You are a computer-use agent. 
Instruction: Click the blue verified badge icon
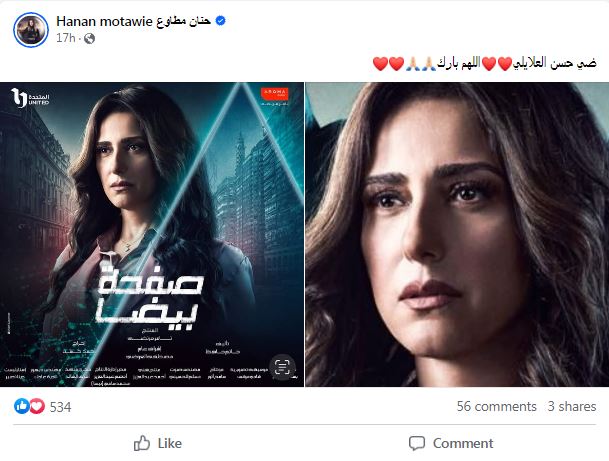pos(220,21)
